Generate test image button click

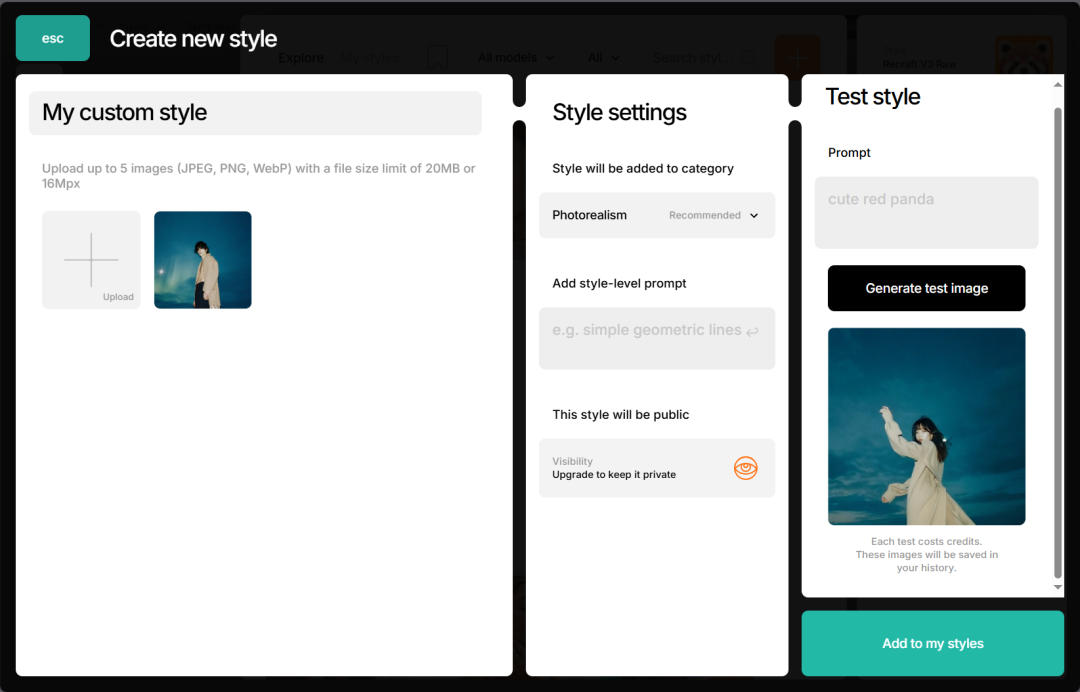click(926, 288)
